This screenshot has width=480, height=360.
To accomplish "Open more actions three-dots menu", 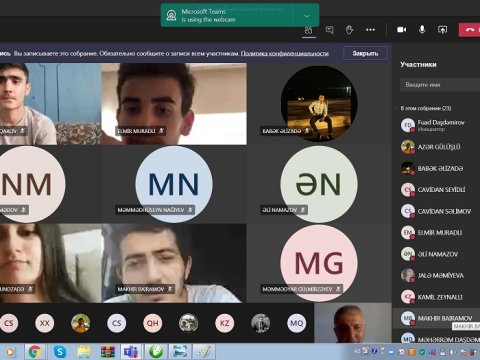I will tap(370, 30).
